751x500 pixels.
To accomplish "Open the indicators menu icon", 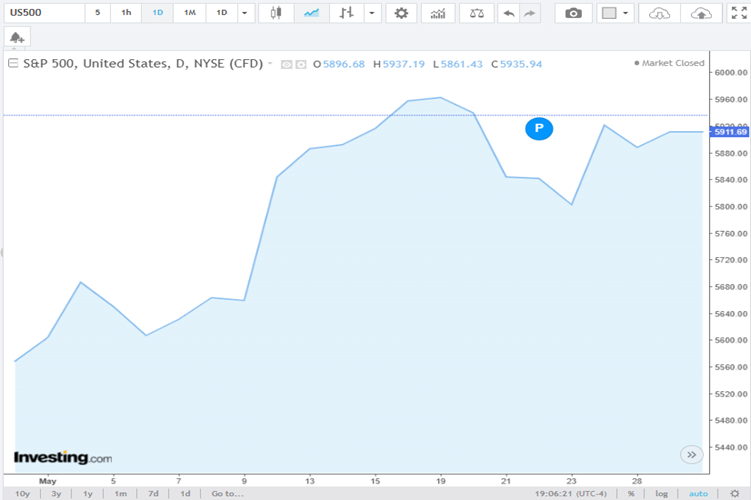I will 438,13.
